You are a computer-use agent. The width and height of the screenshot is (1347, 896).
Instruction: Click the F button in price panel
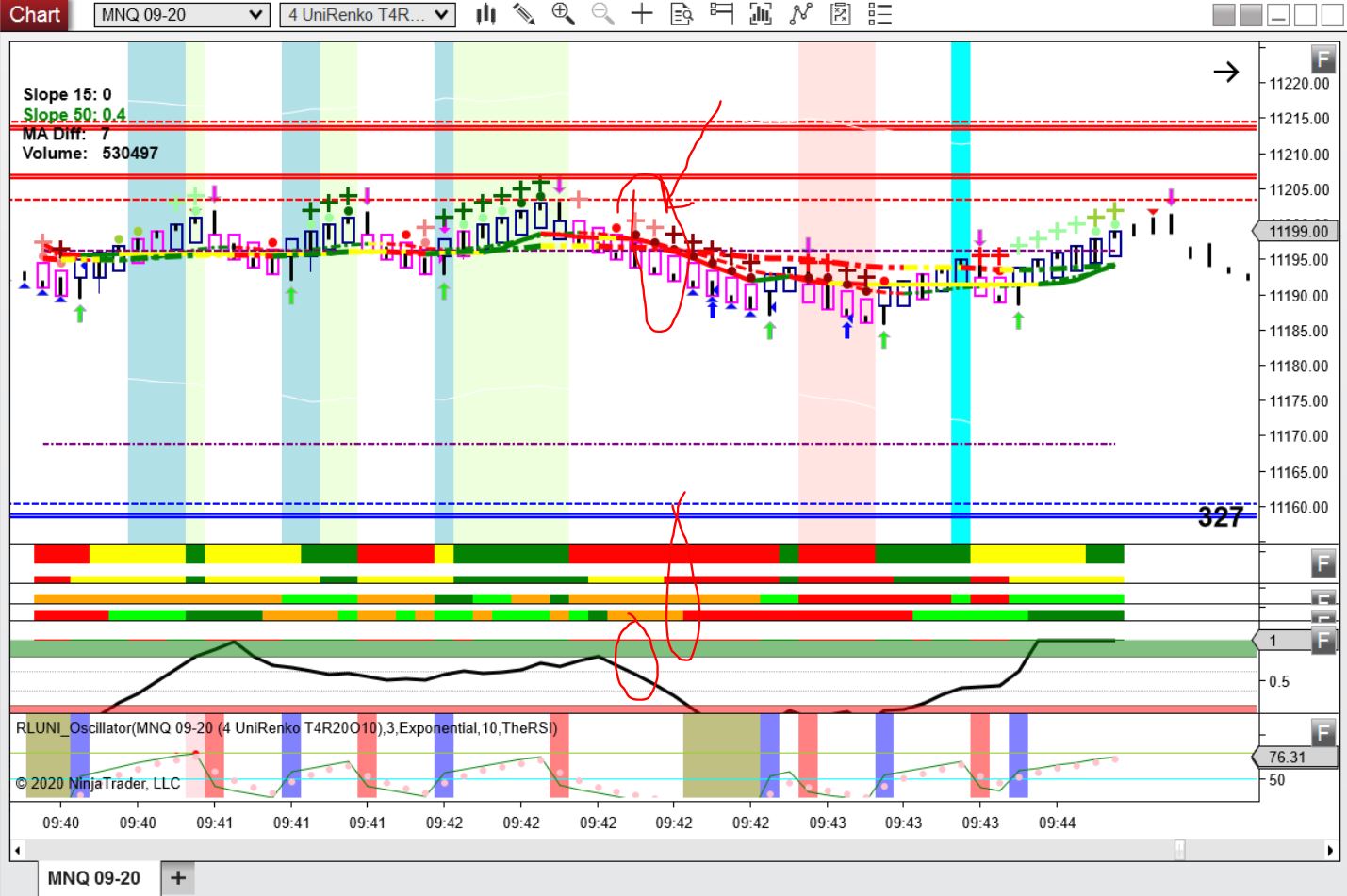point(1323,59)
